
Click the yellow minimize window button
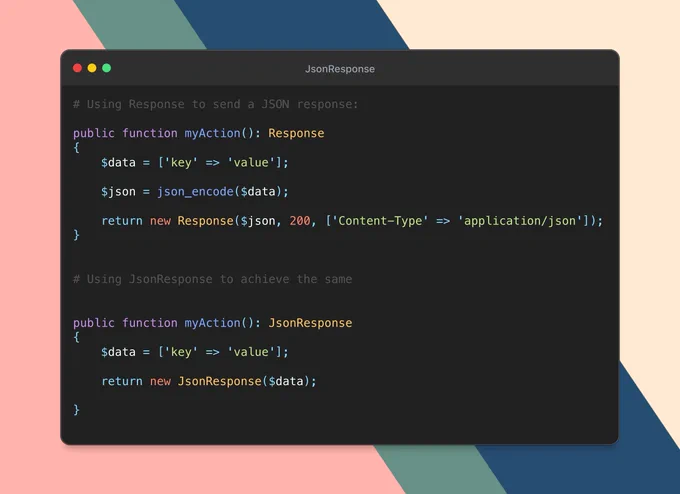(92, 68)
